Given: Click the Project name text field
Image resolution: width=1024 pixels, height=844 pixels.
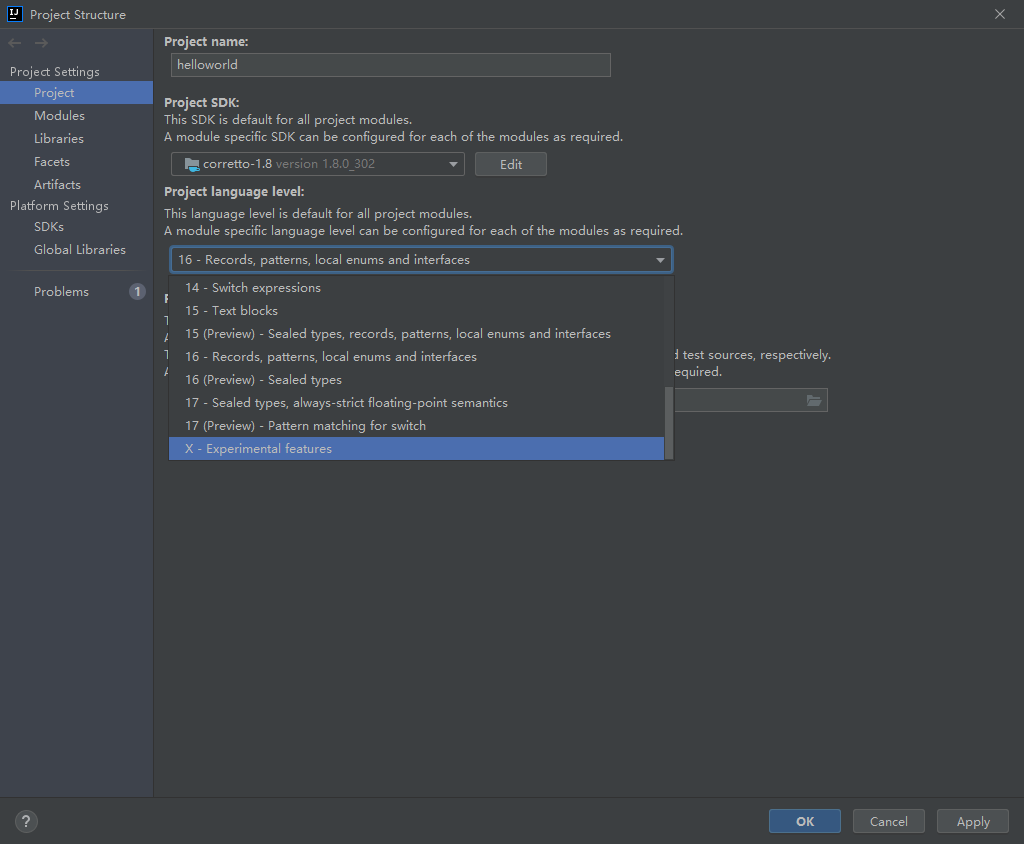Looking at the screenshot, I should click(x=390, y=65).
